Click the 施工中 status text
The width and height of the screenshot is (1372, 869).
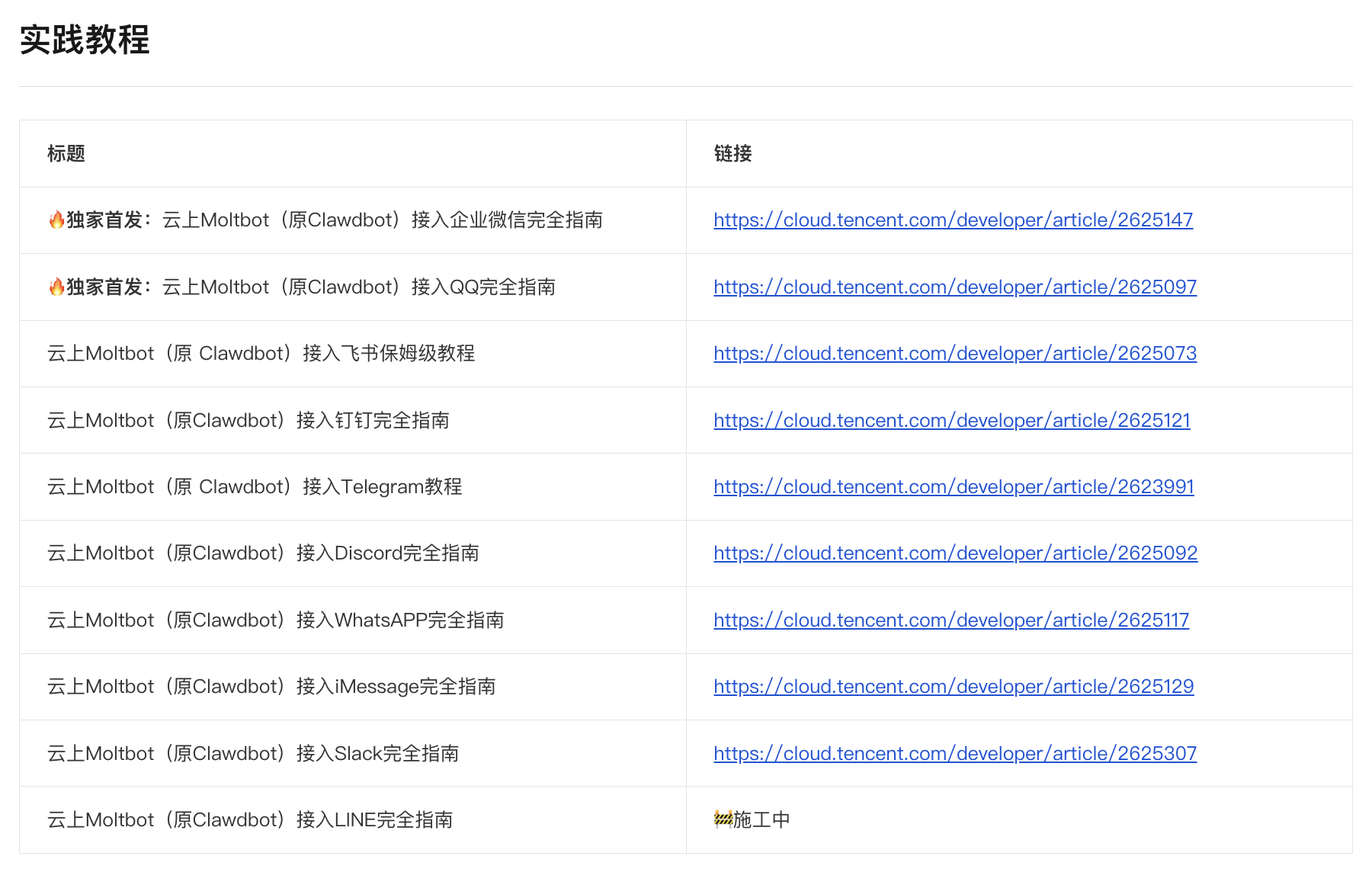[761, 820]
